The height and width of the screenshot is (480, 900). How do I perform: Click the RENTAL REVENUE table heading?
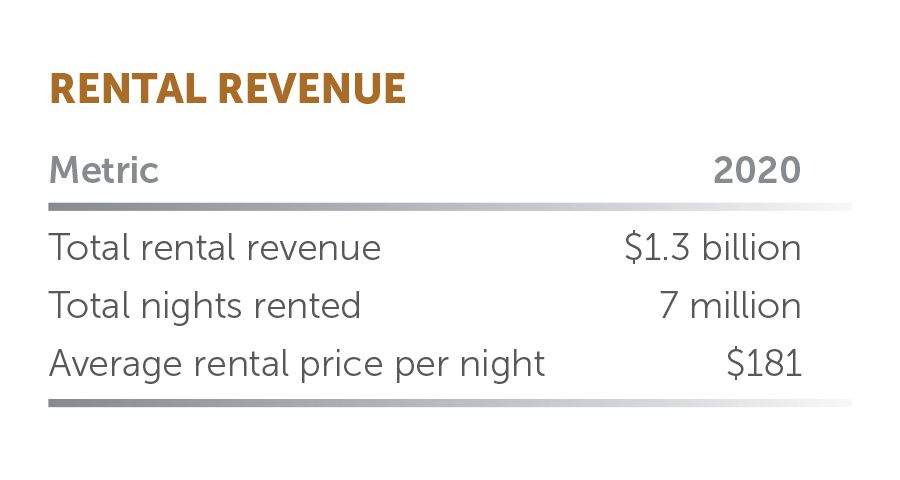[227, 89]
